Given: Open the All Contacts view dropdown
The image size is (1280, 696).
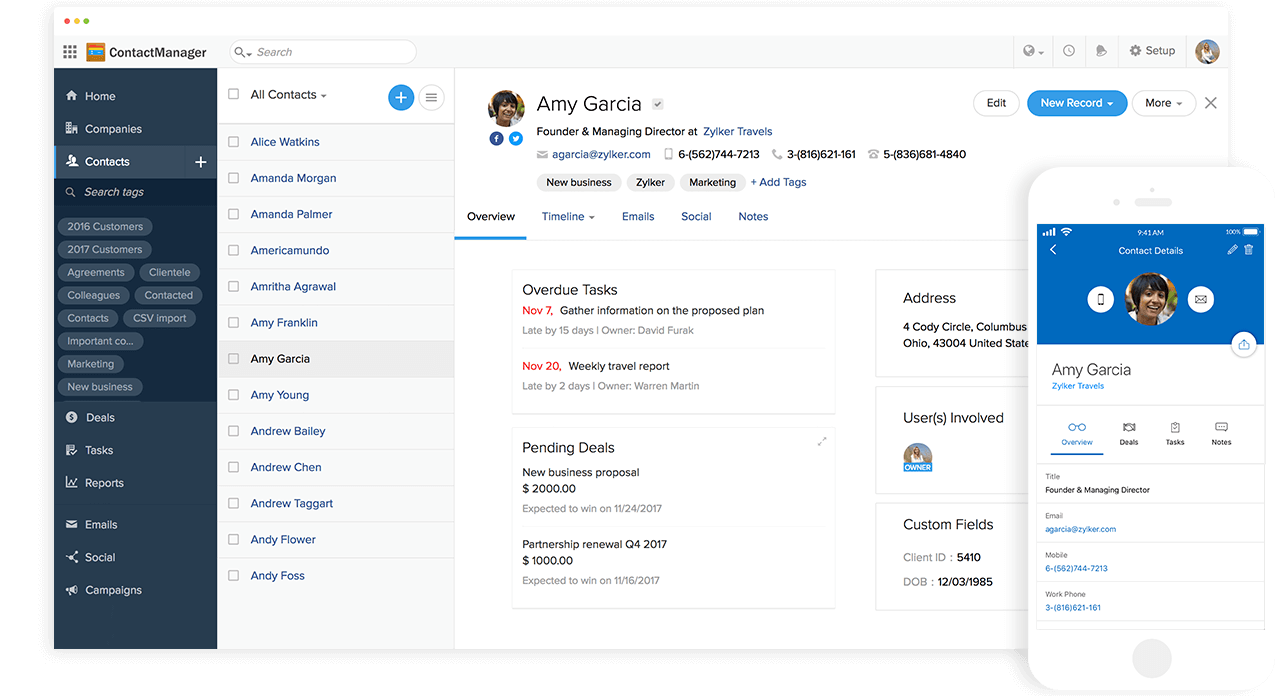Looking at the screenshot, I should tap(289, 95).
